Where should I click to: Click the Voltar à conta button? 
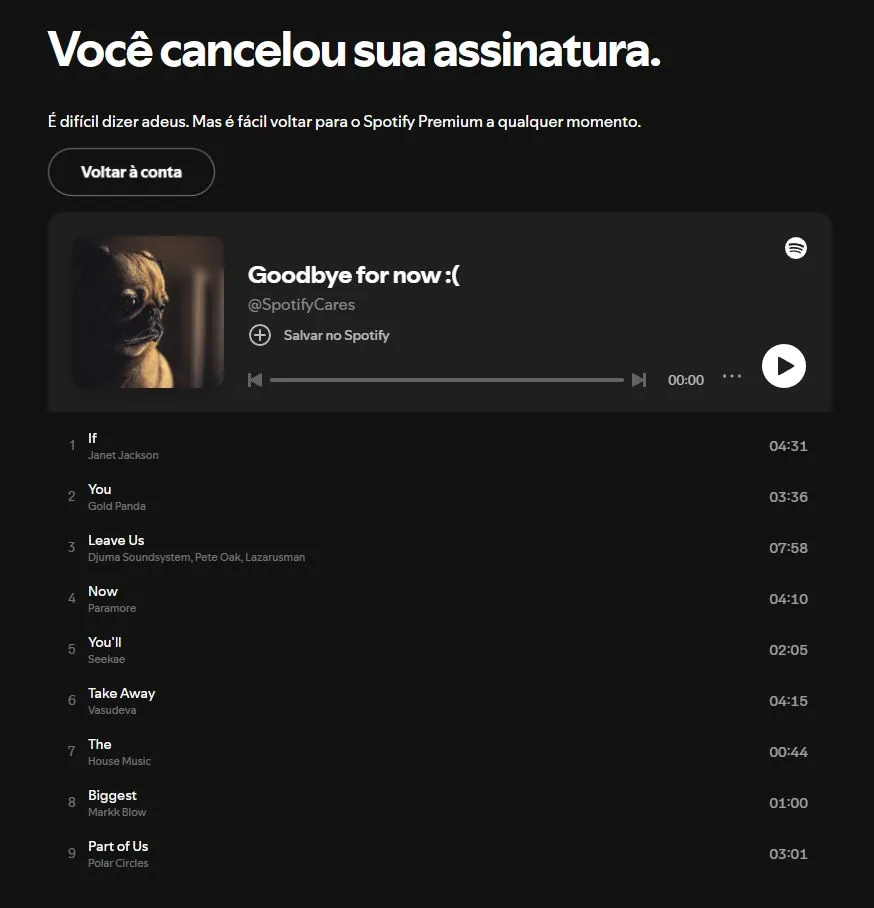[x=131, y=172]
